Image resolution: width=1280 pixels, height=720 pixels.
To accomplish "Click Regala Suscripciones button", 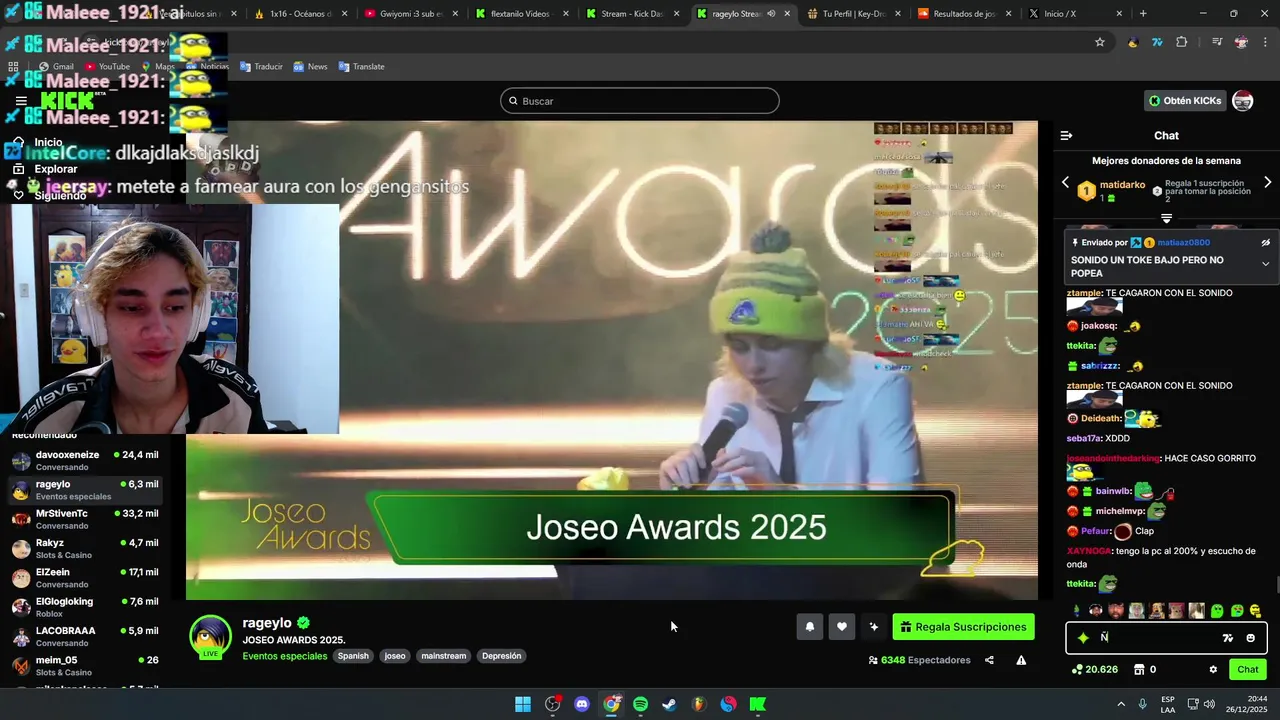I will (964, 627).
